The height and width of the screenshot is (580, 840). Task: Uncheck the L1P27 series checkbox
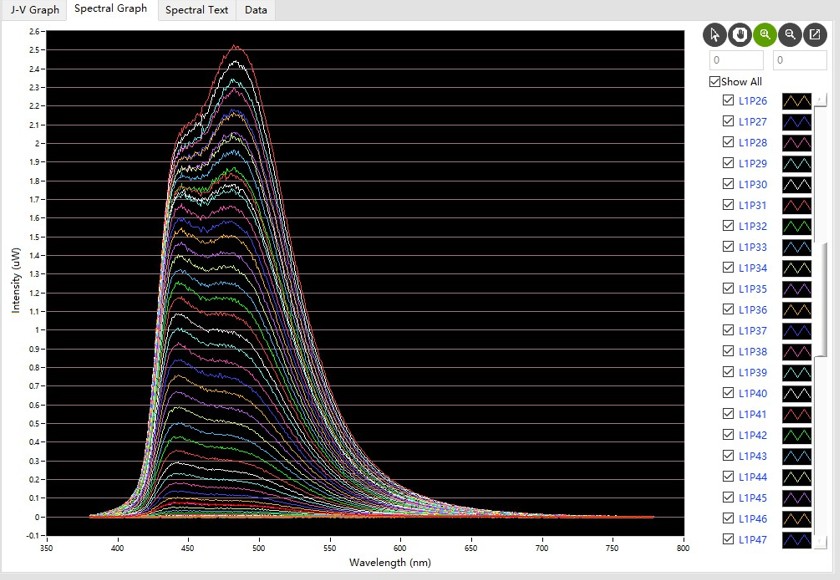(x=728, y=121)
